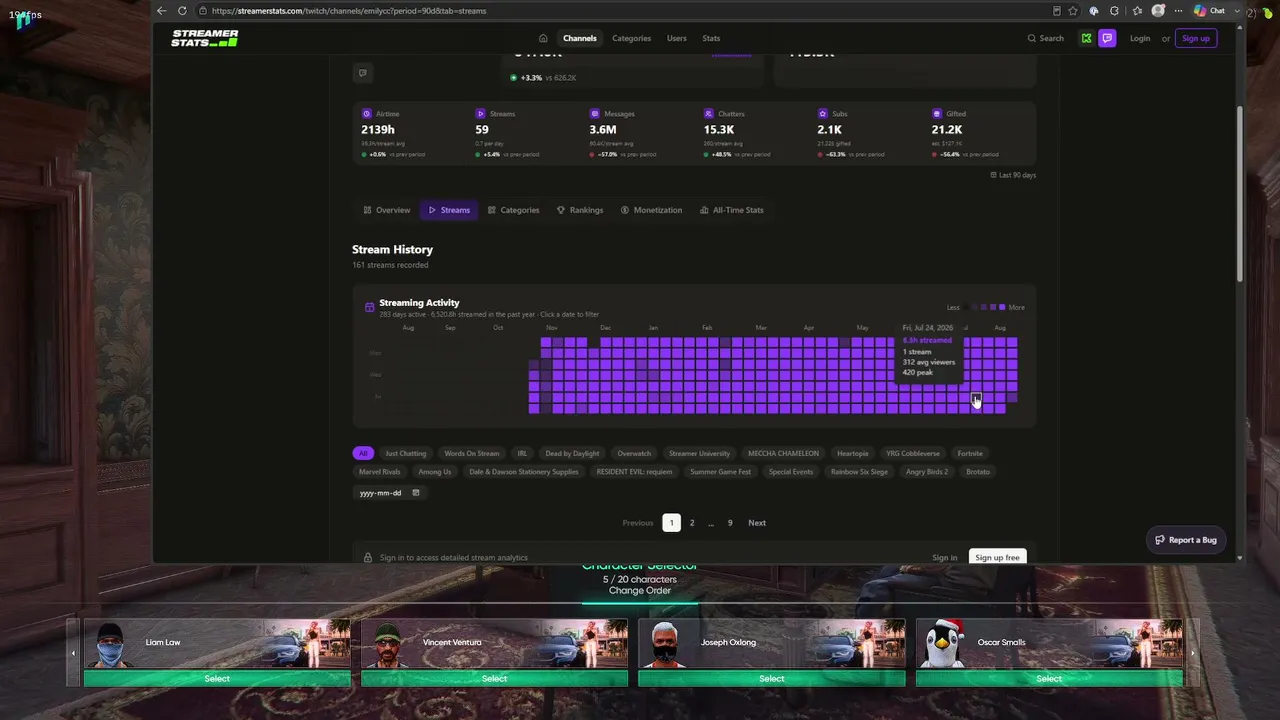The width and height of the screenshot is (1280, 720).
Task: Select the All category filter
Action: click(364, 453)
